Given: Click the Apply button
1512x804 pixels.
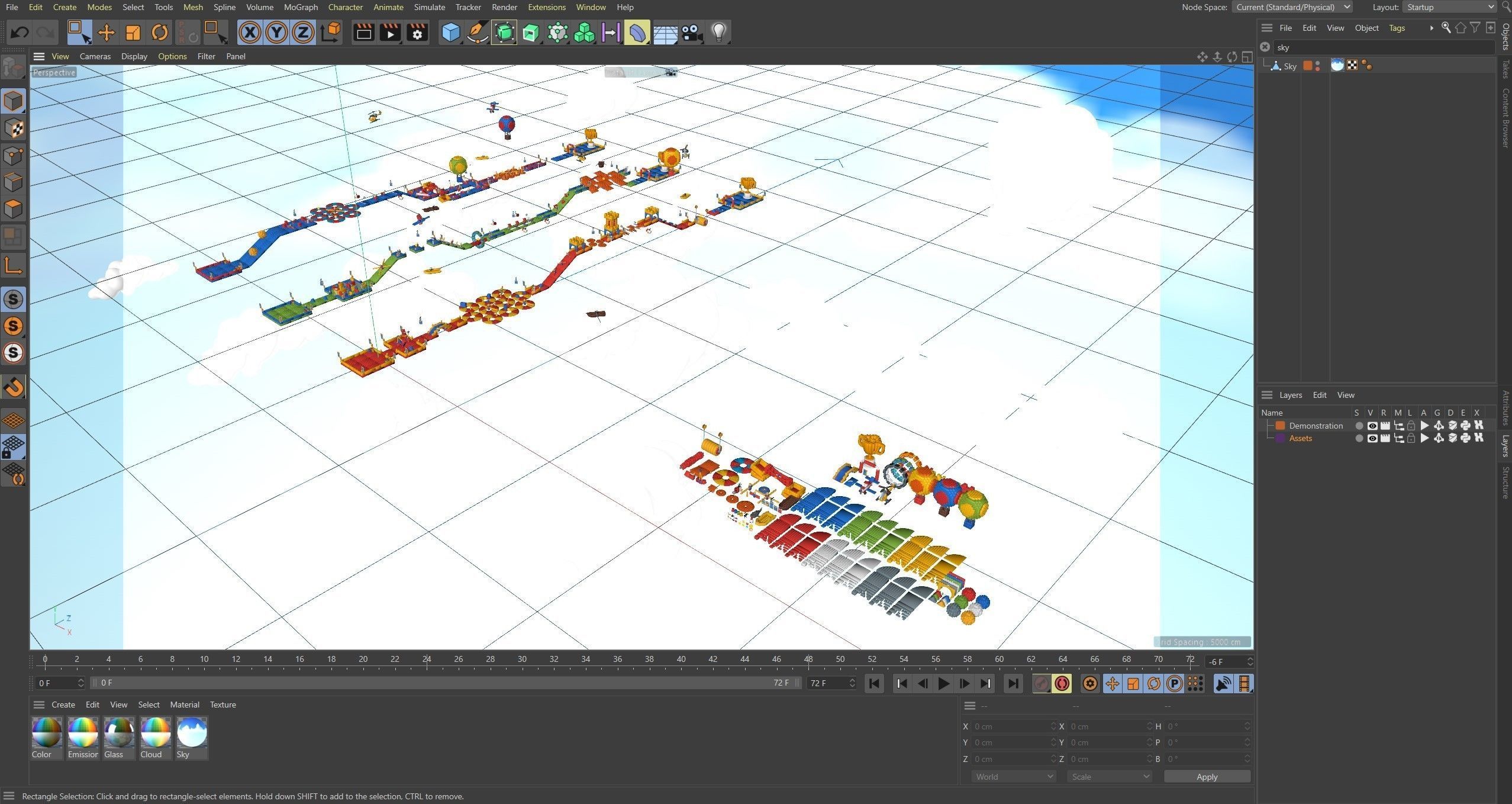Looking at the screenshot, I should coord(1207,776).
